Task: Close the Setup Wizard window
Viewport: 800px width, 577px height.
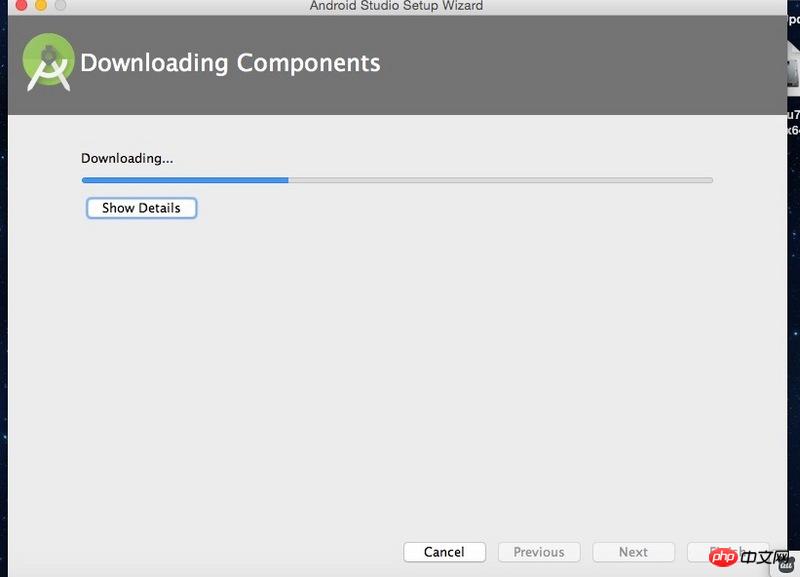Action: [x=21, y=5]
